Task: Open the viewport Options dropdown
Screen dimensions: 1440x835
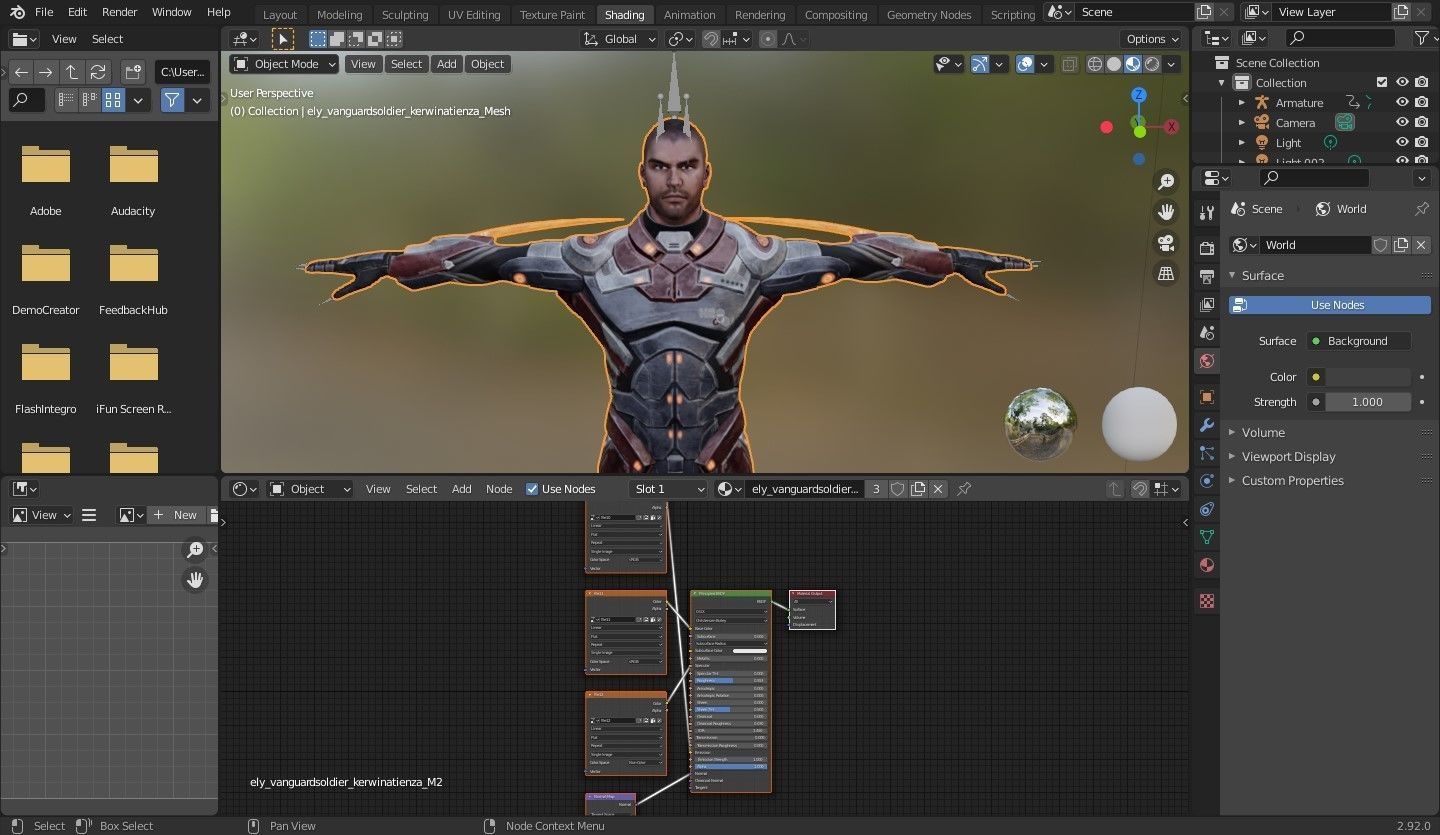Action: pyautogui.click(x=1152, y=39)
